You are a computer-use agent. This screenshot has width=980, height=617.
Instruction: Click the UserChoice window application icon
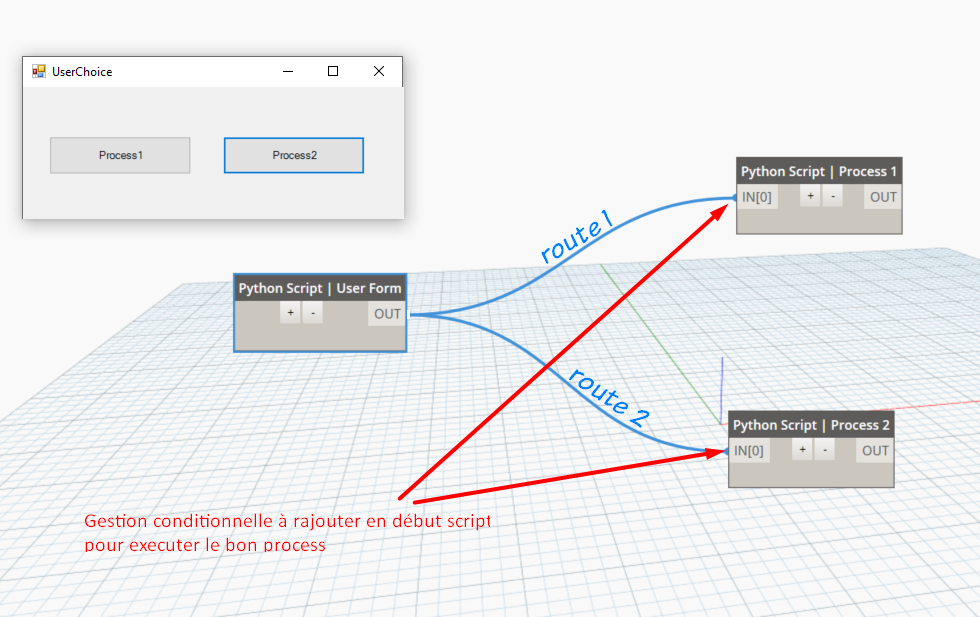tap(39, 71)
